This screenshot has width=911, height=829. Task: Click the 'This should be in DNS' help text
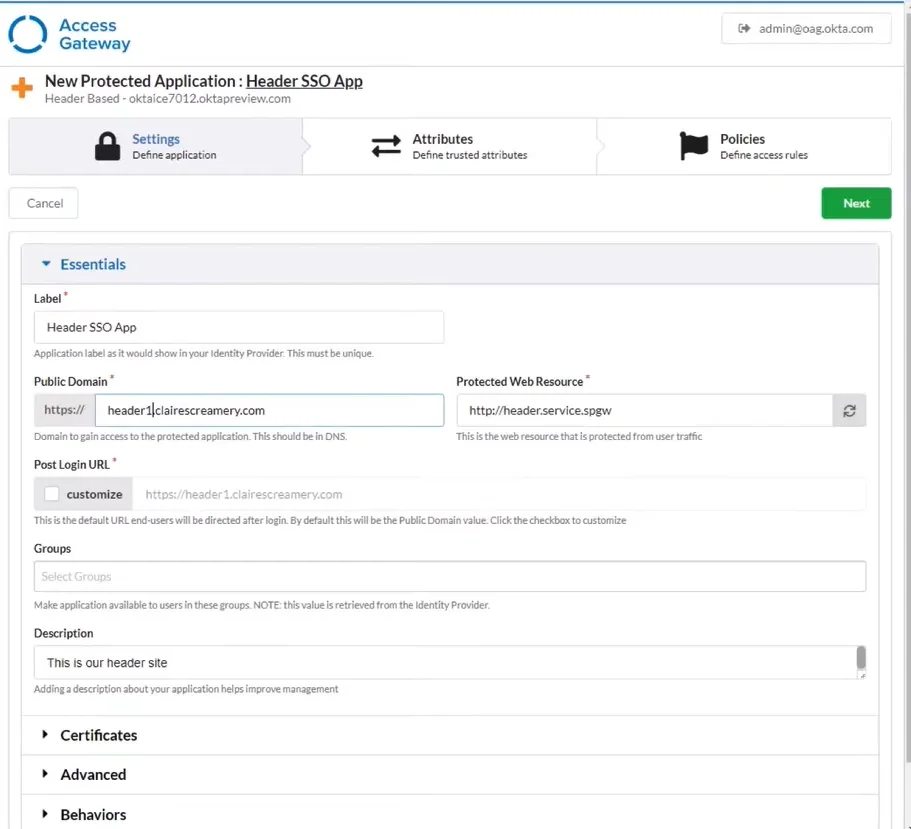click(300, 436)
